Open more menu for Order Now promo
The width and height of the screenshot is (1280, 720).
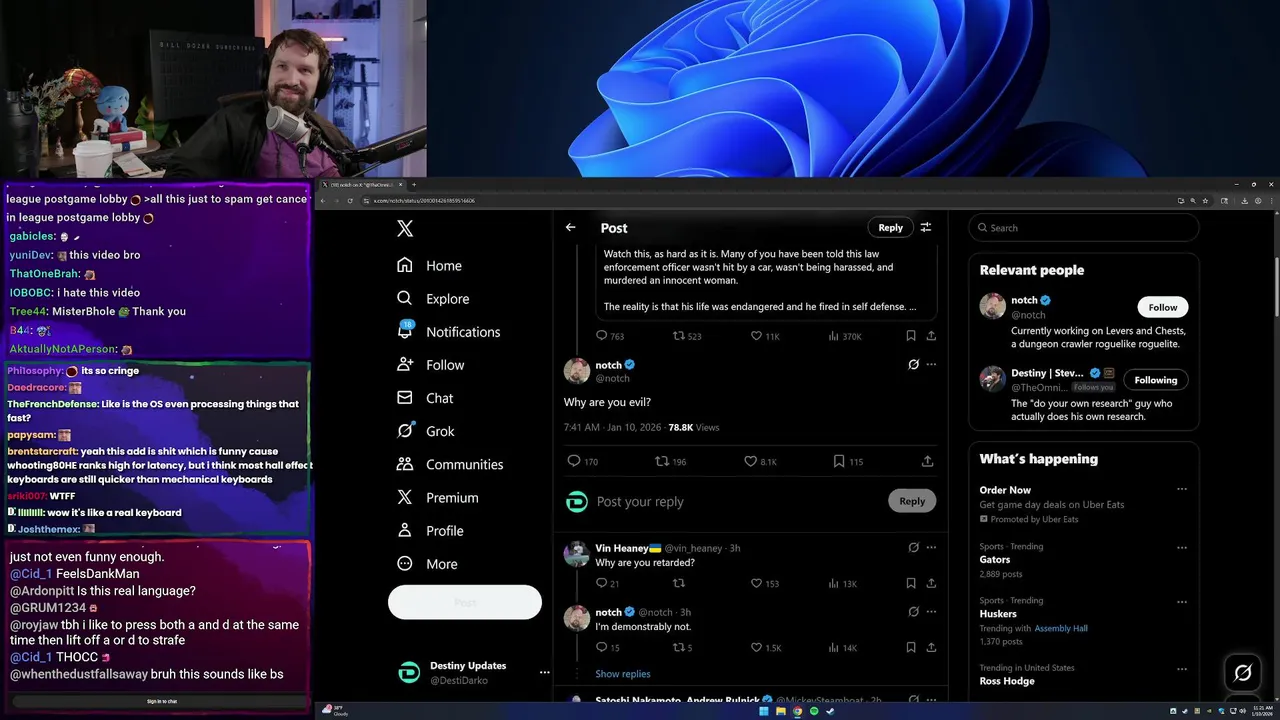pyautogui.click(x=1181, y=490)
